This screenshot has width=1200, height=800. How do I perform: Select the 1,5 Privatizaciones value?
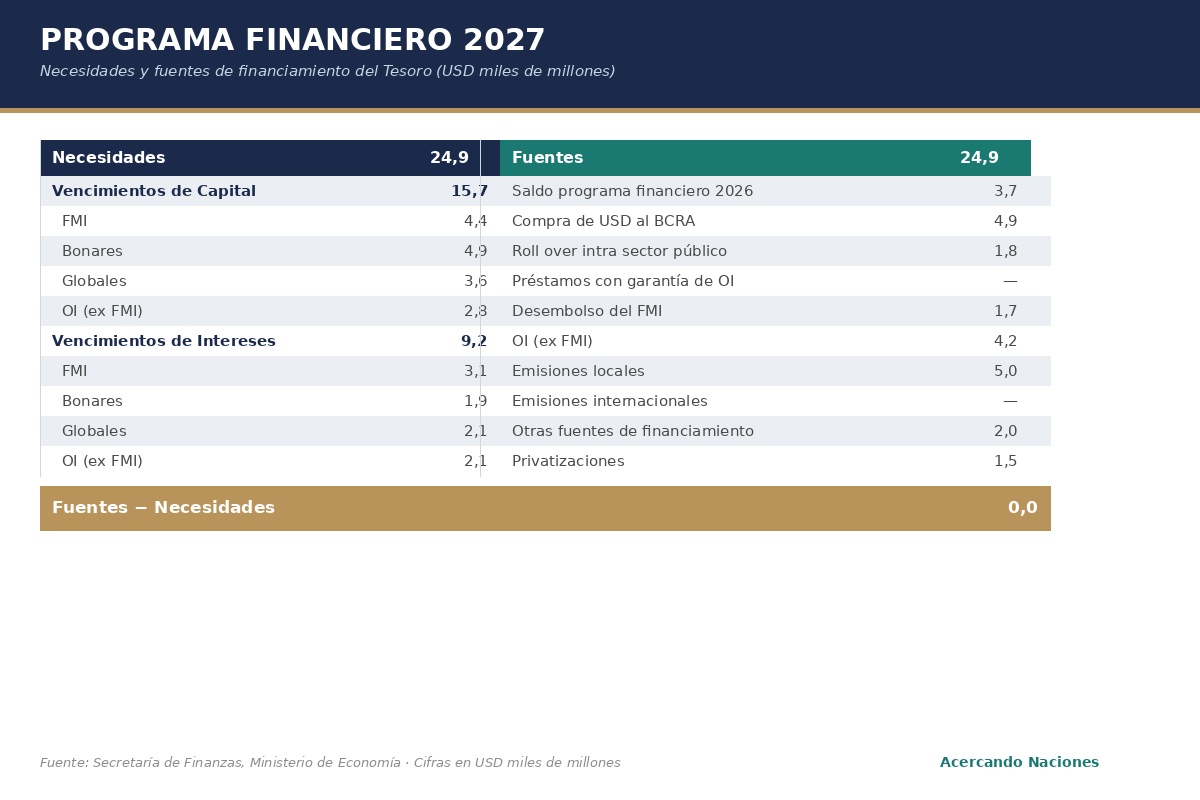coord(1005,461)
